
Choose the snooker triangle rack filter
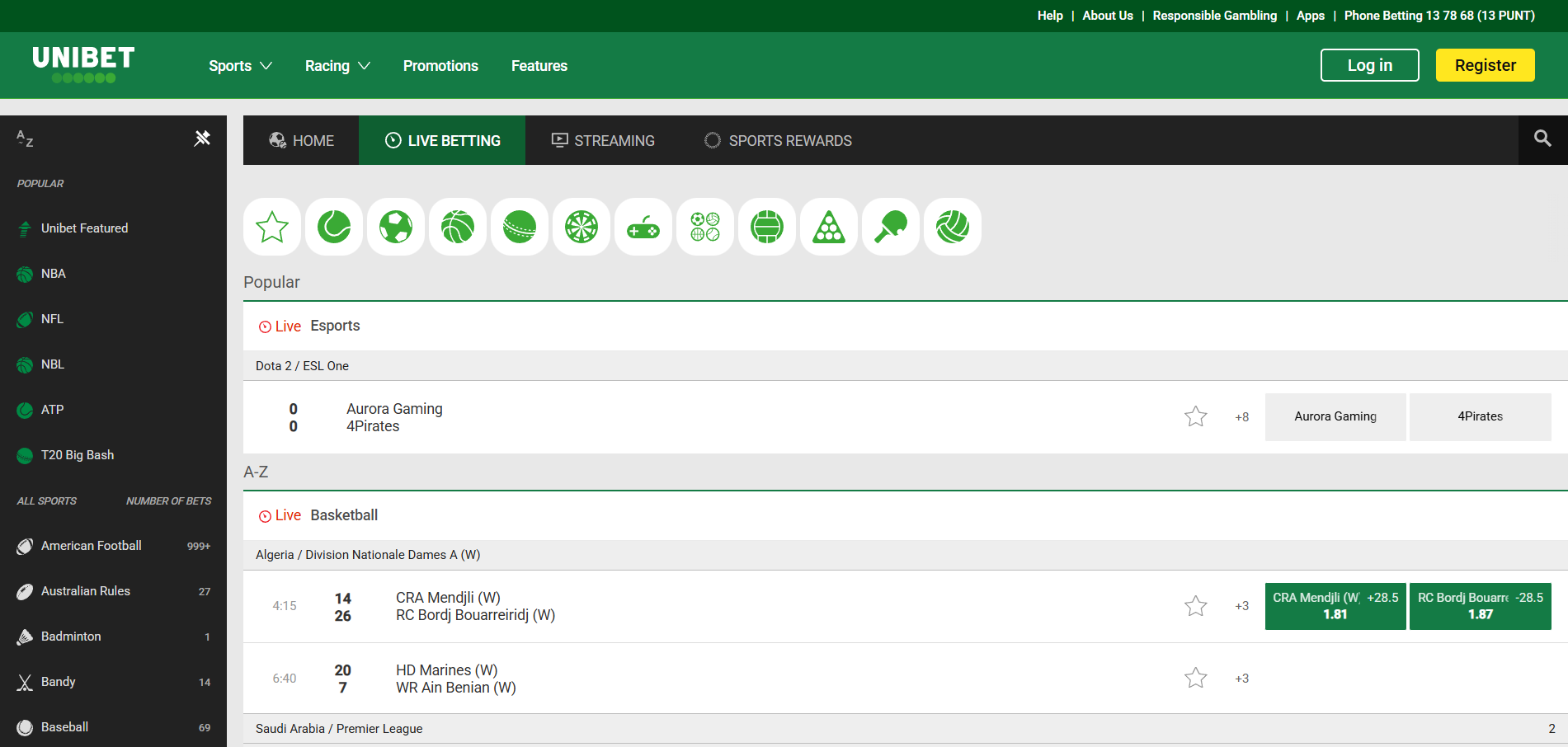(829, 227)
